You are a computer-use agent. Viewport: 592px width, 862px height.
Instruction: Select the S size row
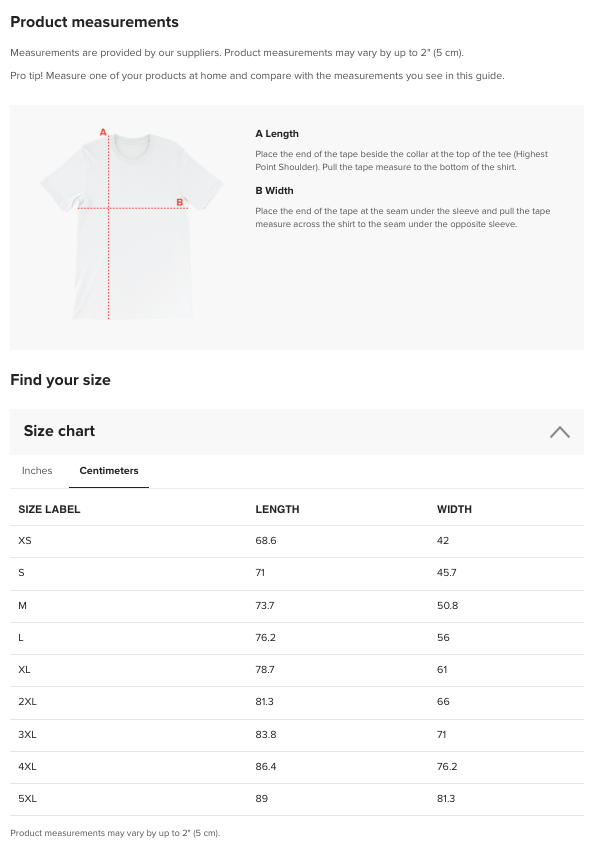(297, 573)
